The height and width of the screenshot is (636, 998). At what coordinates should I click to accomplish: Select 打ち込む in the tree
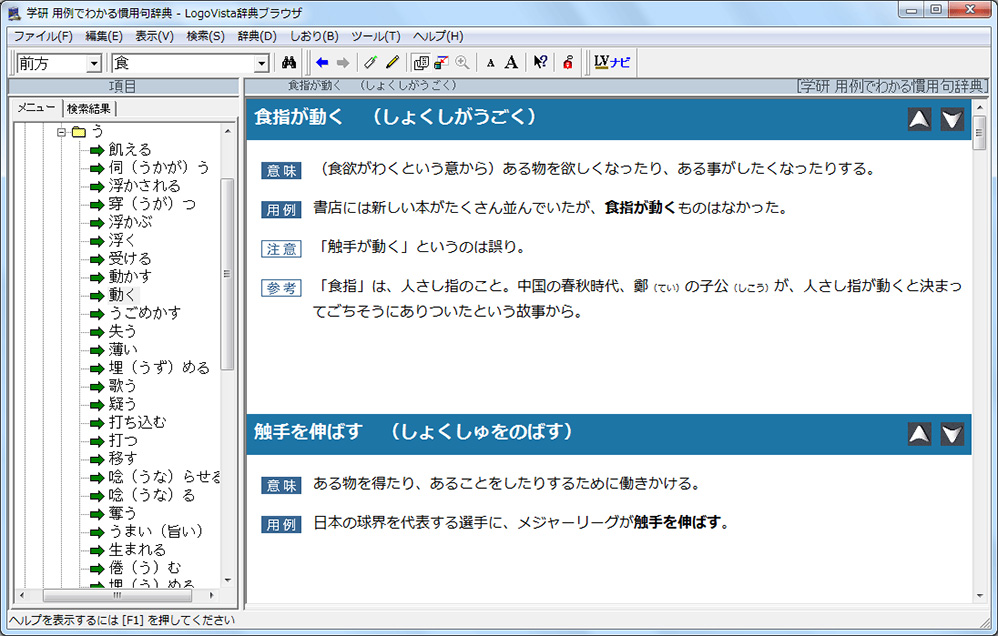click(x=137, y=422)
